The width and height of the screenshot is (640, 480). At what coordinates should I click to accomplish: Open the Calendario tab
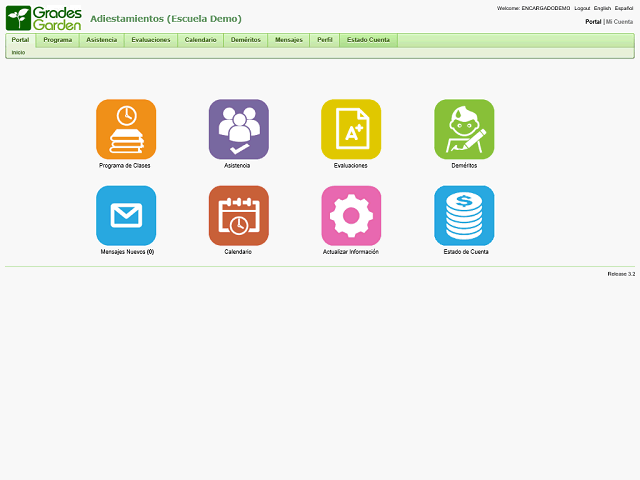200,40
